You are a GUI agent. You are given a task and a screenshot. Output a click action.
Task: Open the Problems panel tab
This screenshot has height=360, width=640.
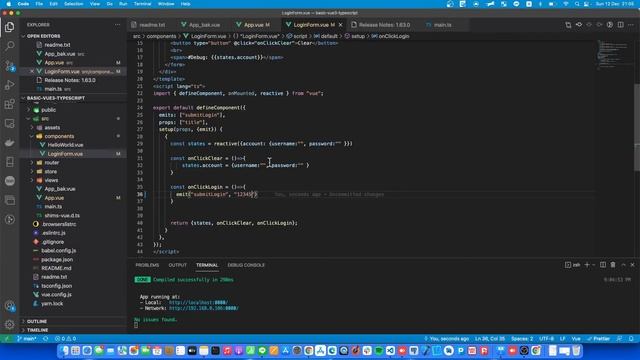pyautogui.click(x=147, y=265)
